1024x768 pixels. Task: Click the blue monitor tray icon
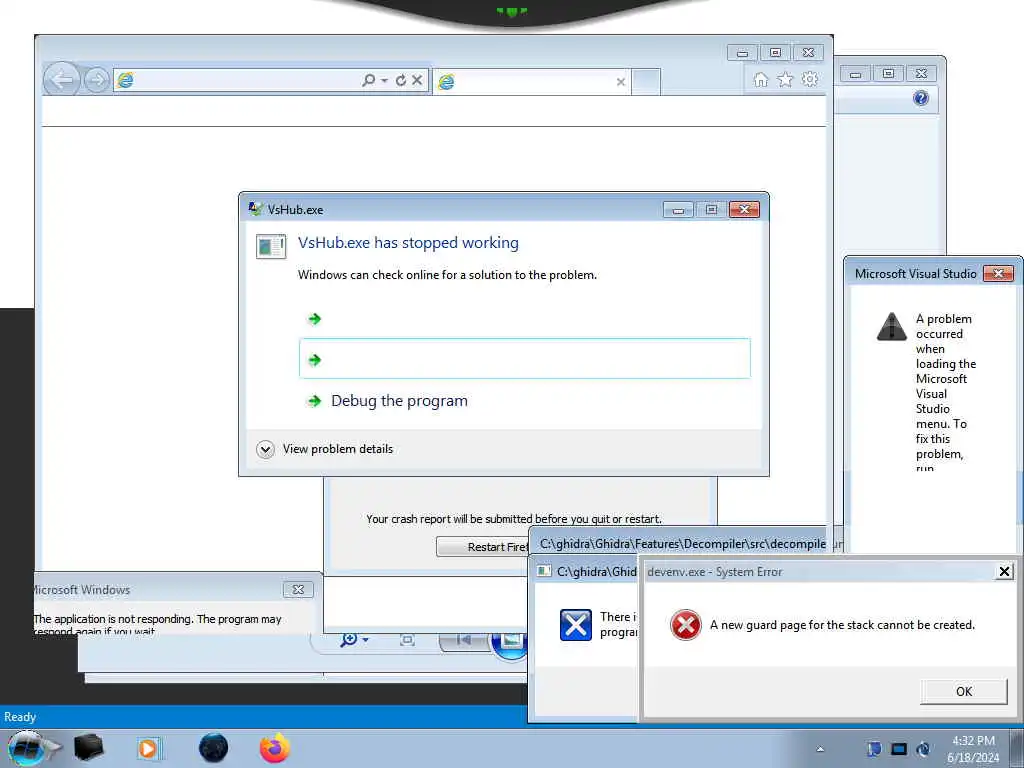[899, 749]
